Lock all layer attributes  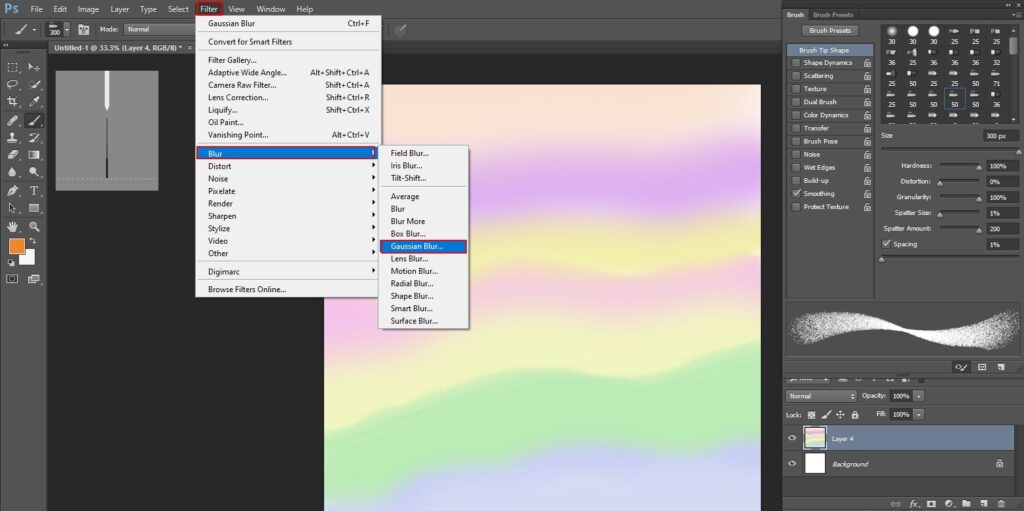coord(855,415)
